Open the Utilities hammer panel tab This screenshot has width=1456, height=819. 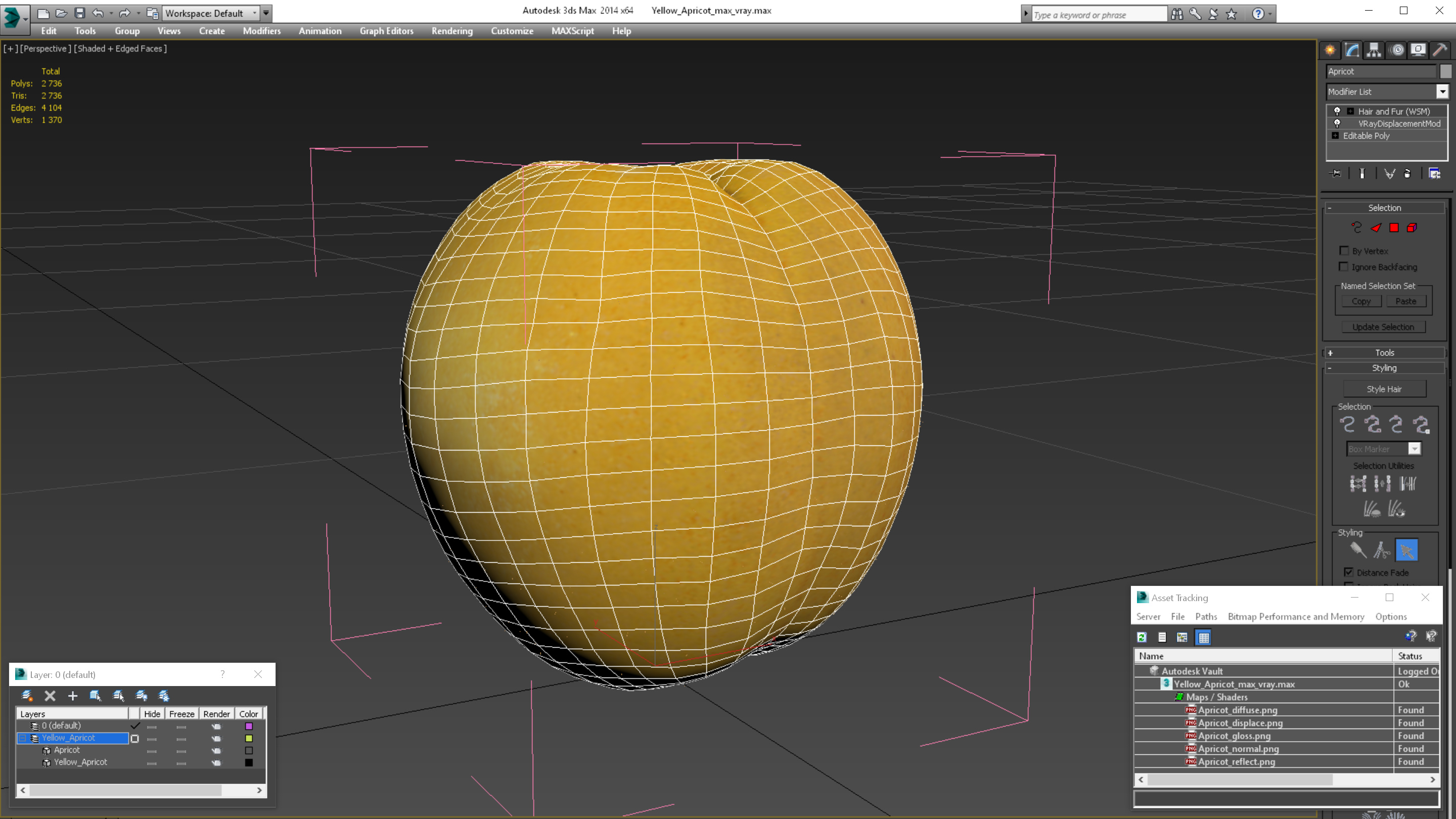coord(1440,50)
